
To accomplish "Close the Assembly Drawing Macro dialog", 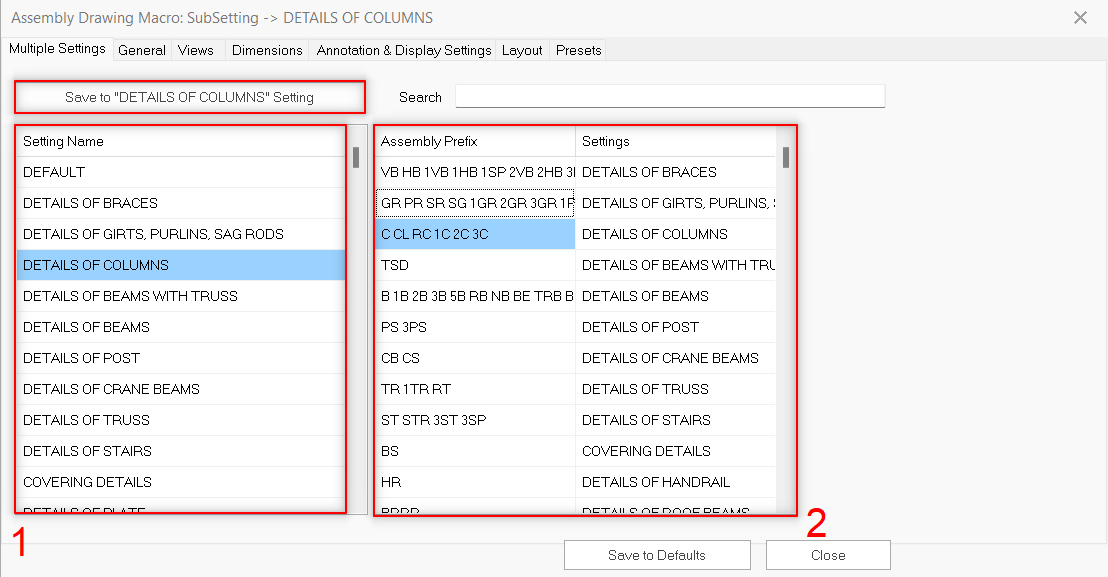I will [x=1080, y=18].
